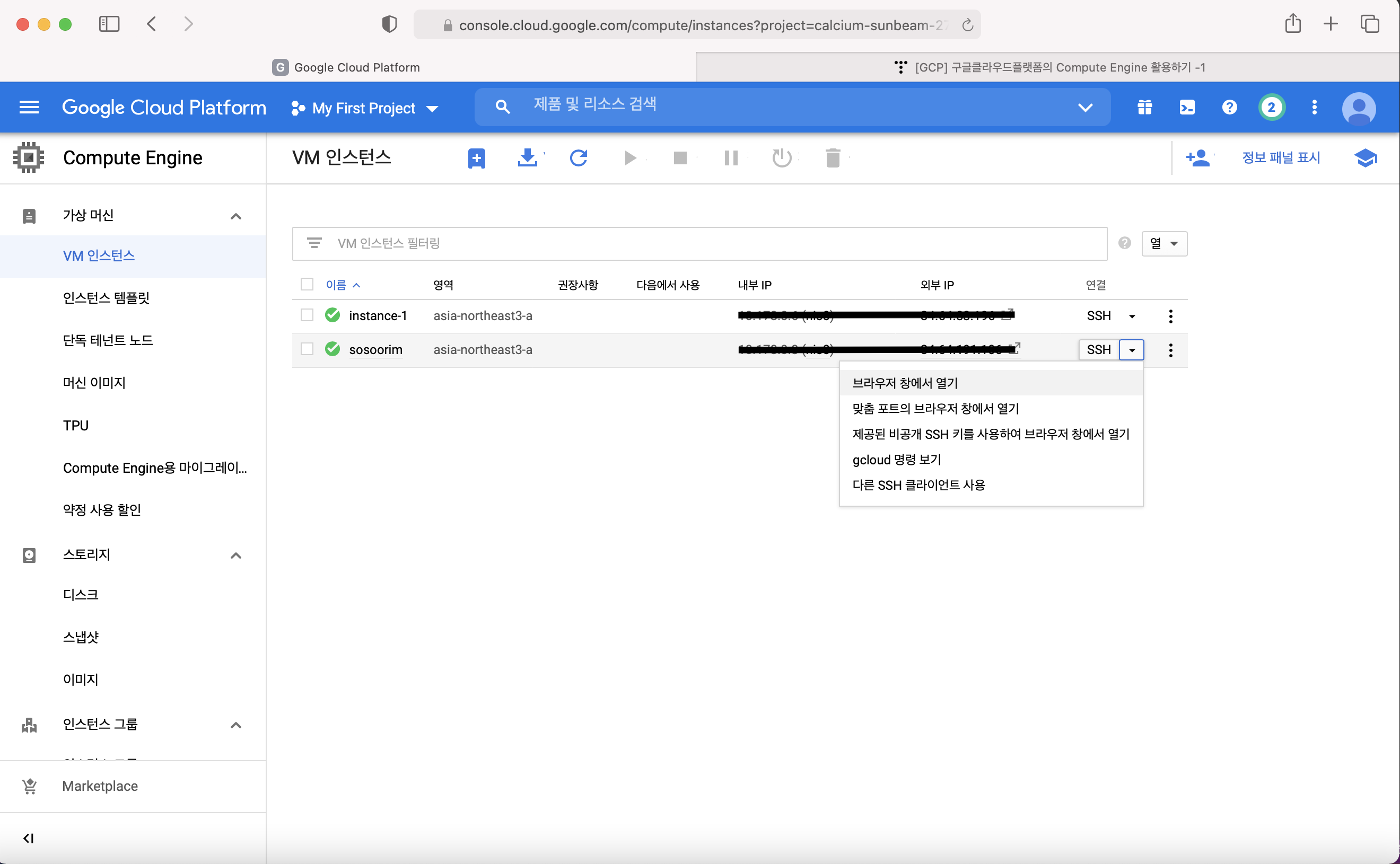Open the hamburger navigation menu
The image size is (1400, 864).
29,108
